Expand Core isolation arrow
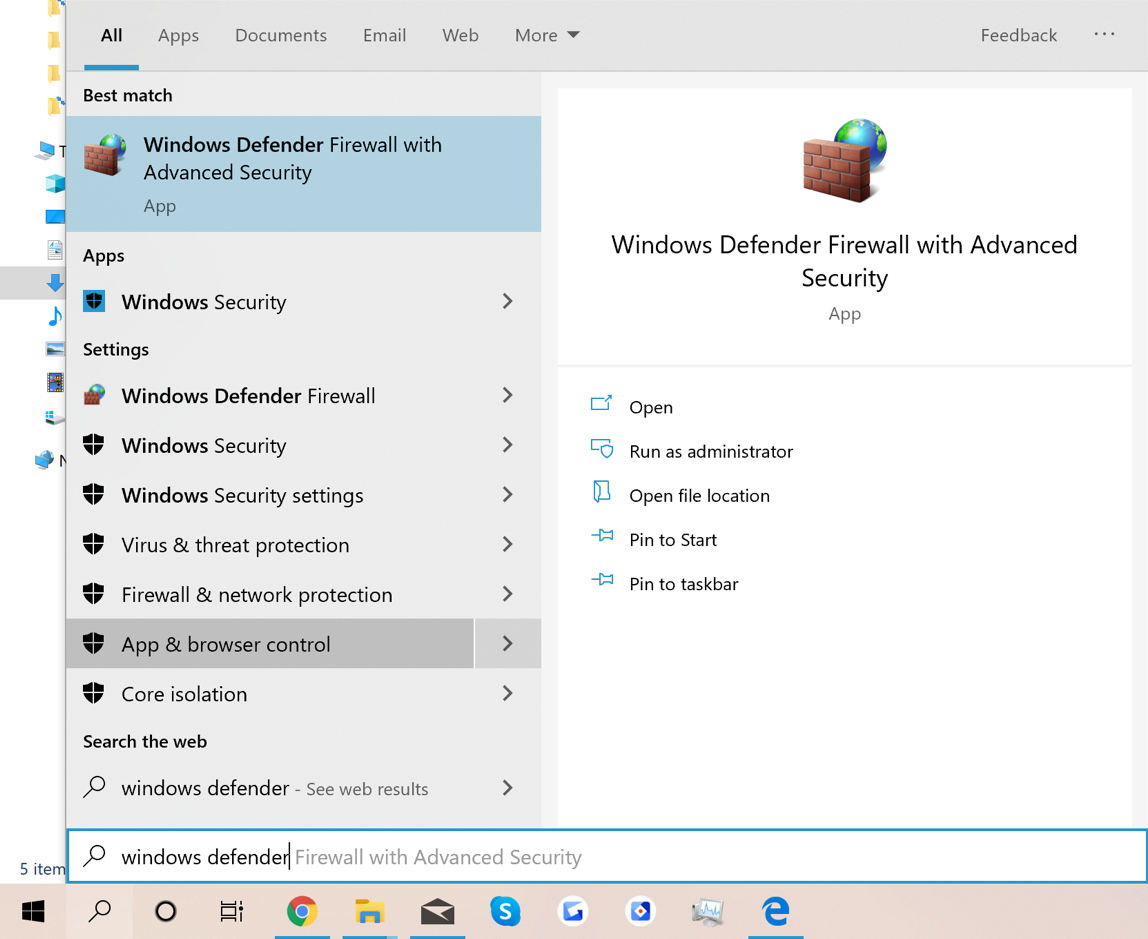Viewport: 1148px width, 939px height. (x=507, y=694)
